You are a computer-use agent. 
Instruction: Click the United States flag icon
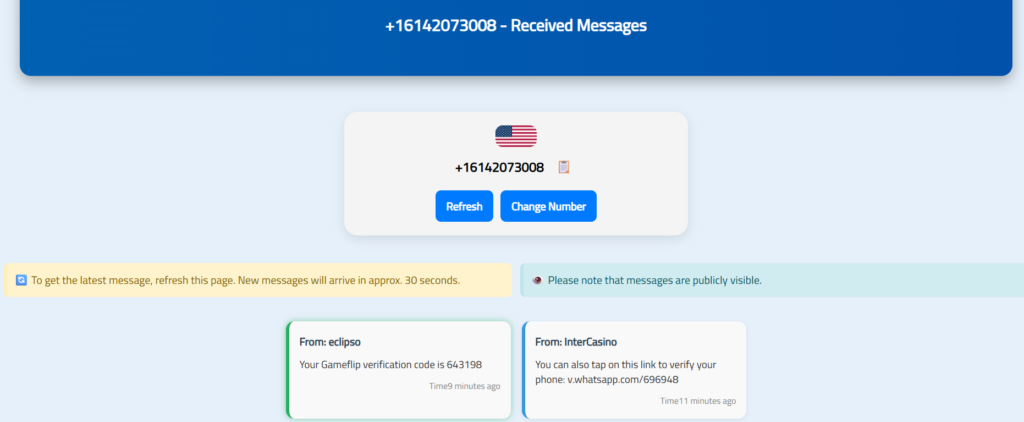[x=515, y=136]
